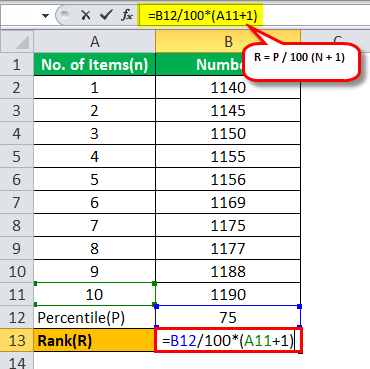Click cell with value 1140
Image resolution: width=370 pixels, height=369 pixels.
228,87
